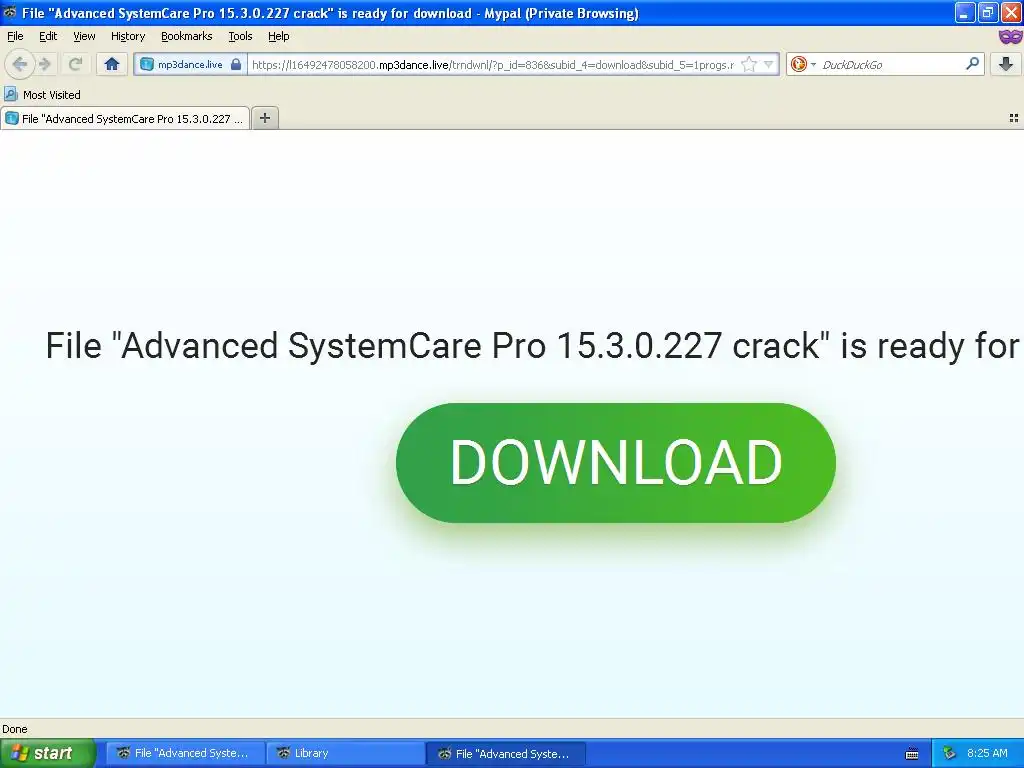Go to the browser home page
This screenshot has width=1024, height=768.
click(x=112, y=64)
